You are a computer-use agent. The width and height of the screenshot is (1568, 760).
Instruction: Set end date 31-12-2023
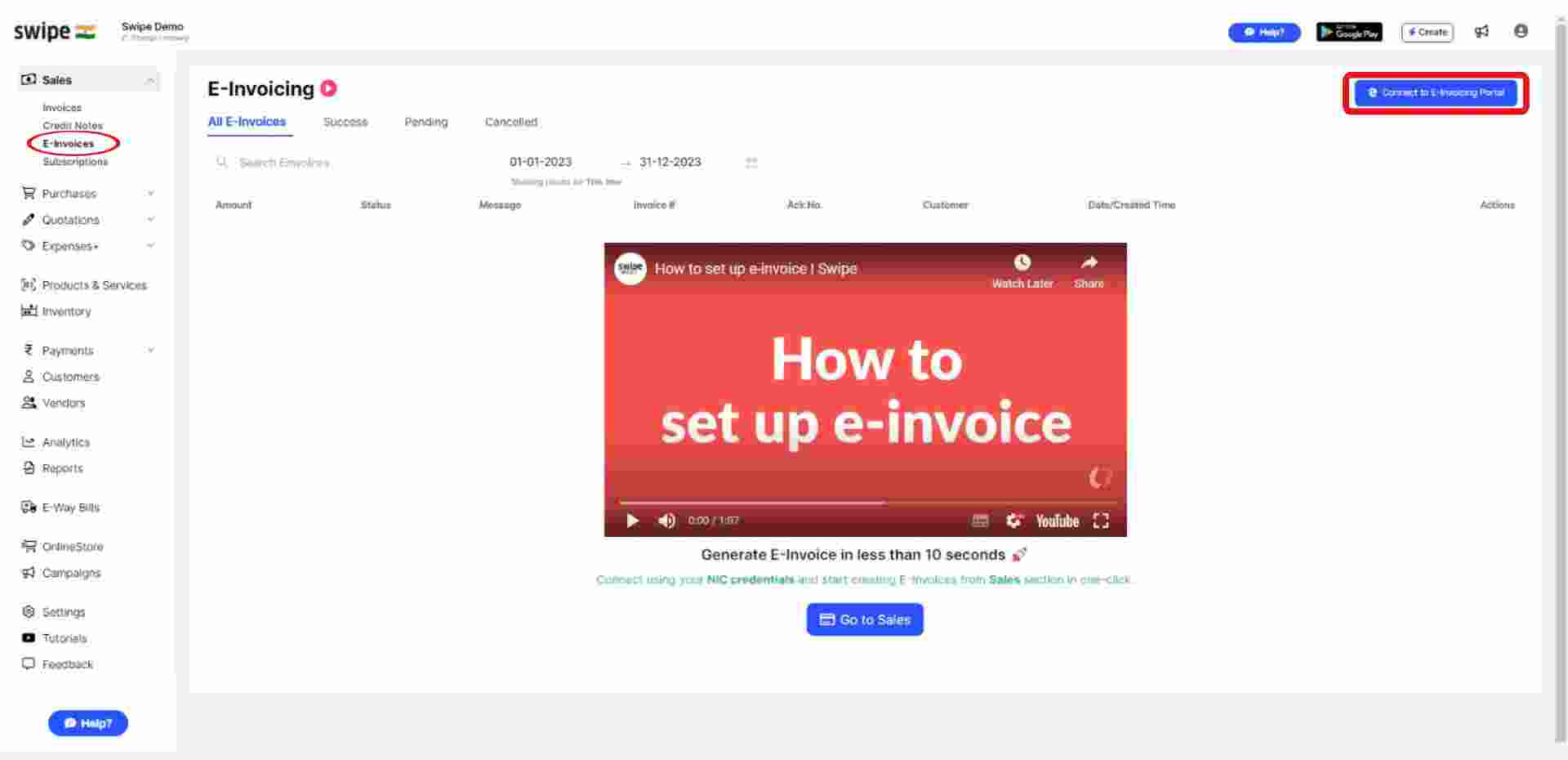click(670, 162)
